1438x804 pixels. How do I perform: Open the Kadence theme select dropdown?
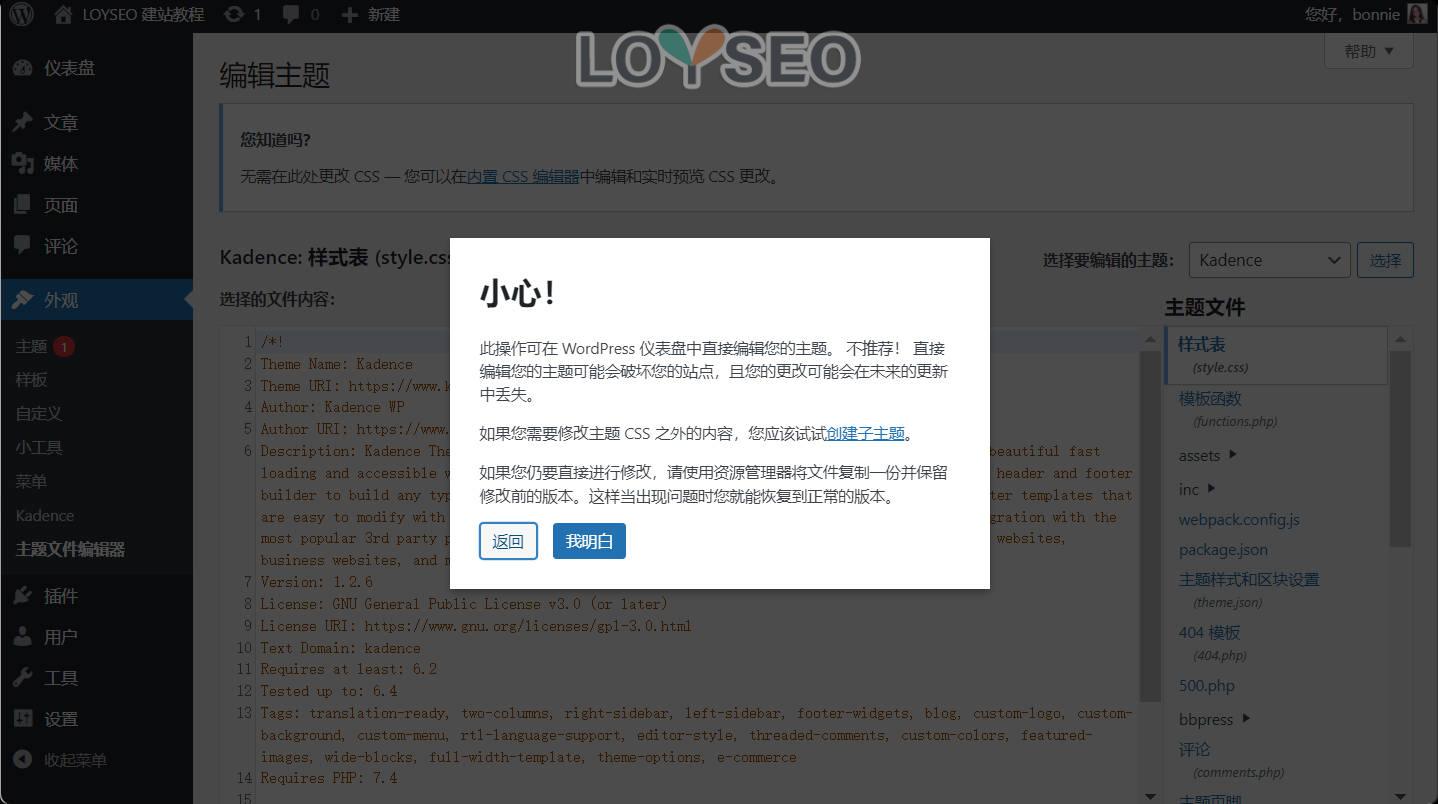tap(1269, 260)
